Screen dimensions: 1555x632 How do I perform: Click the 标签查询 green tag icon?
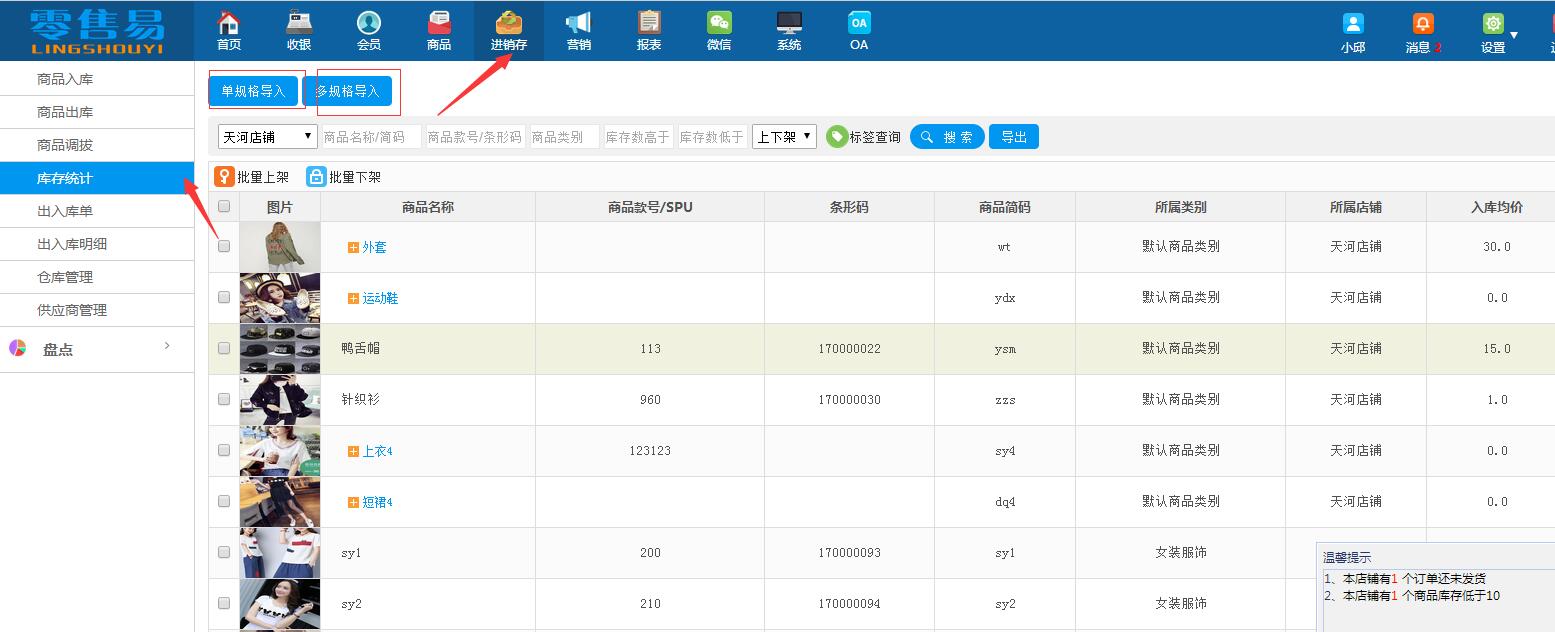[x=837, y=137]
